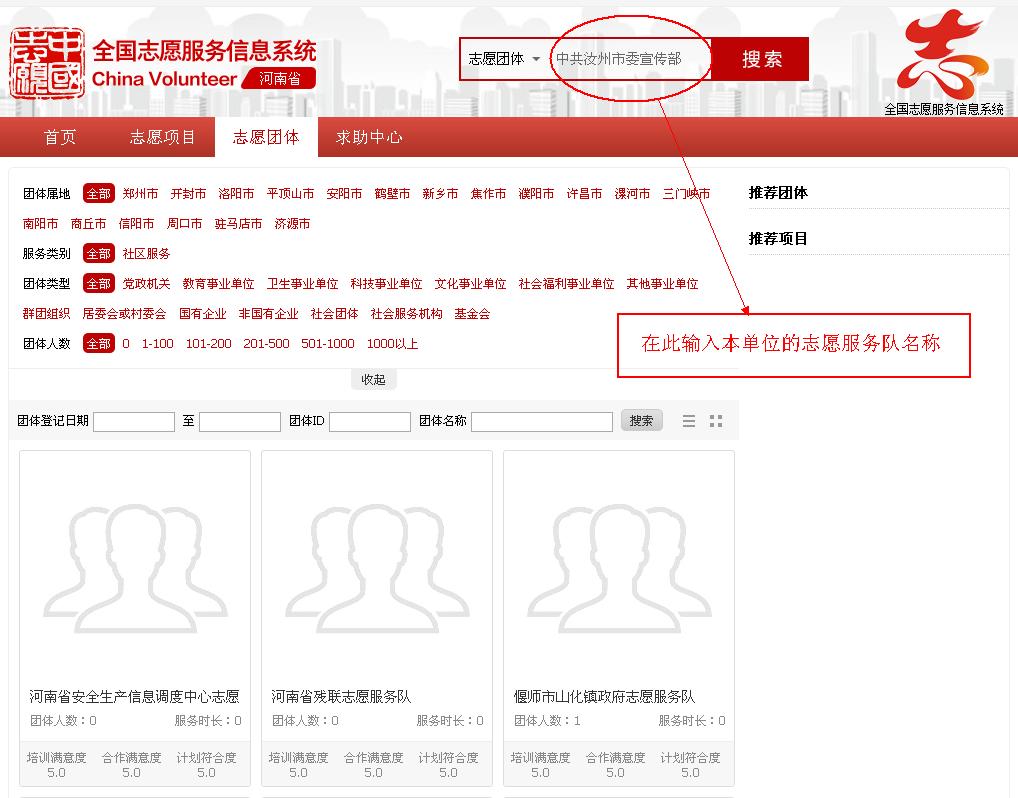This screenshot has width=1018, height=798.
Task: Switch to grid view icon
Action: 716,422
